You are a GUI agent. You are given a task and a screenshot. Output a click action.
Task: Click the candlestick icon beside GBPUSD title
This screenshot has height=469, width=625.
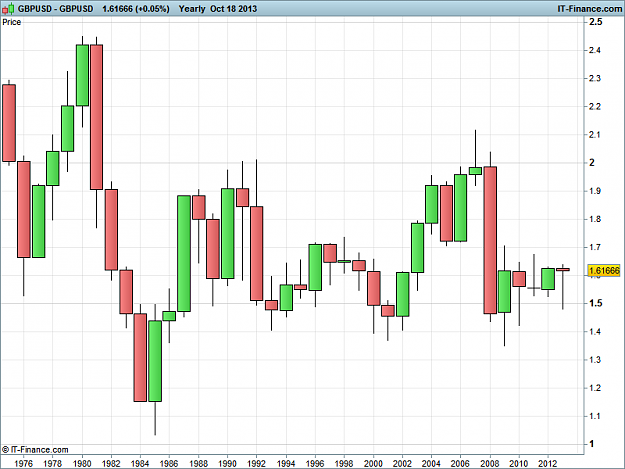tap(8, 8)
